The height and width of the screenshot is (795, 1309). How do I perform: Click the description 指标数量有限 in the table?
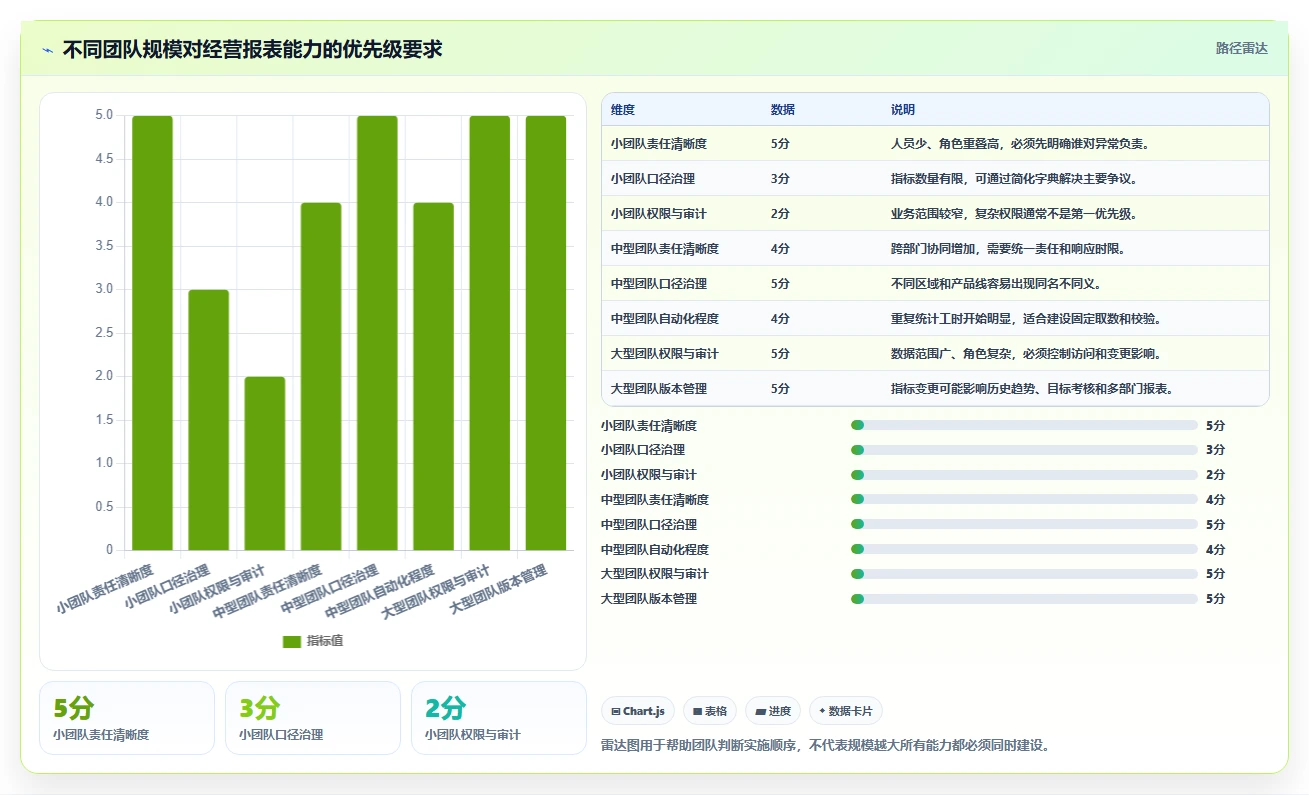click(1014, 179)
